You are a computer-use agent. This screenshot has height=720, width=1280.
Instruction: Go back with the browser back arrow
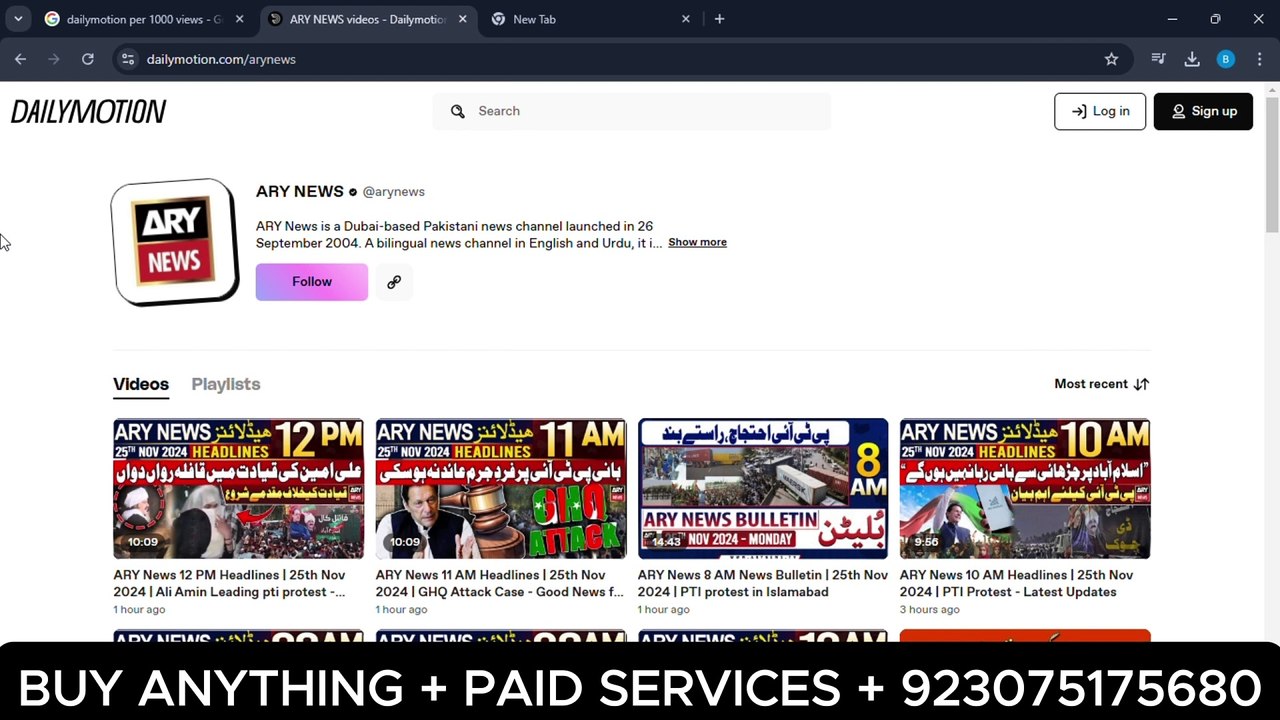[20, 59]
